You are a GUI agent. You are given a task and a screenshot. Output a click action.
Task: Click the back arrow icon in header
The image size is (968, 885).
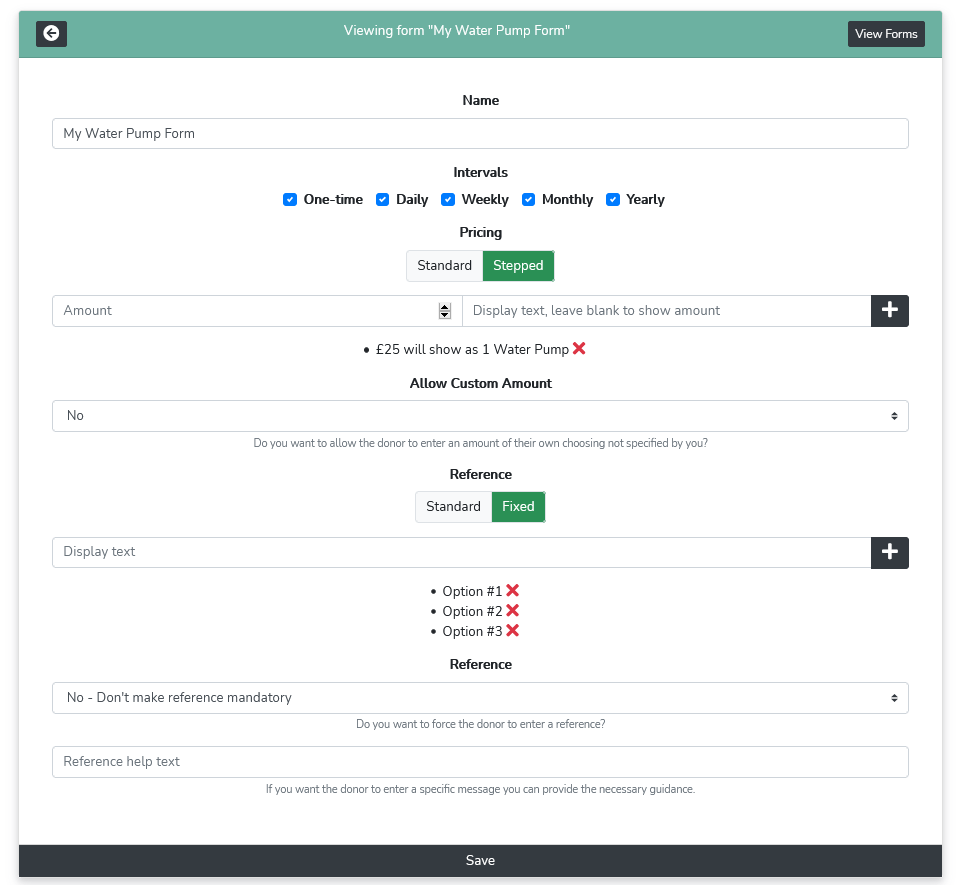(51, 33)
